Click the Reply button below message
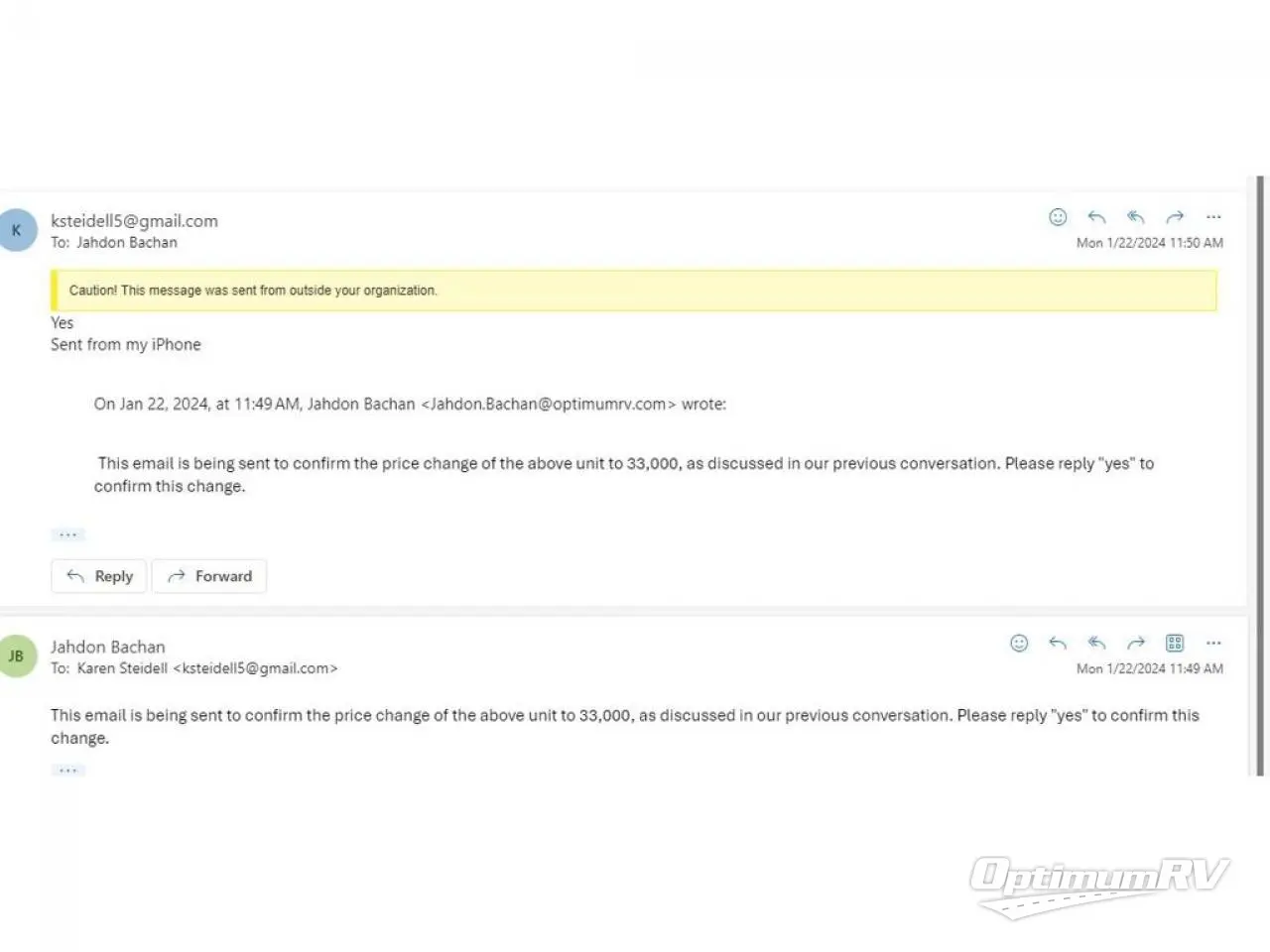The width and height of the screenshot is (1270, 952). click(99, 576)
